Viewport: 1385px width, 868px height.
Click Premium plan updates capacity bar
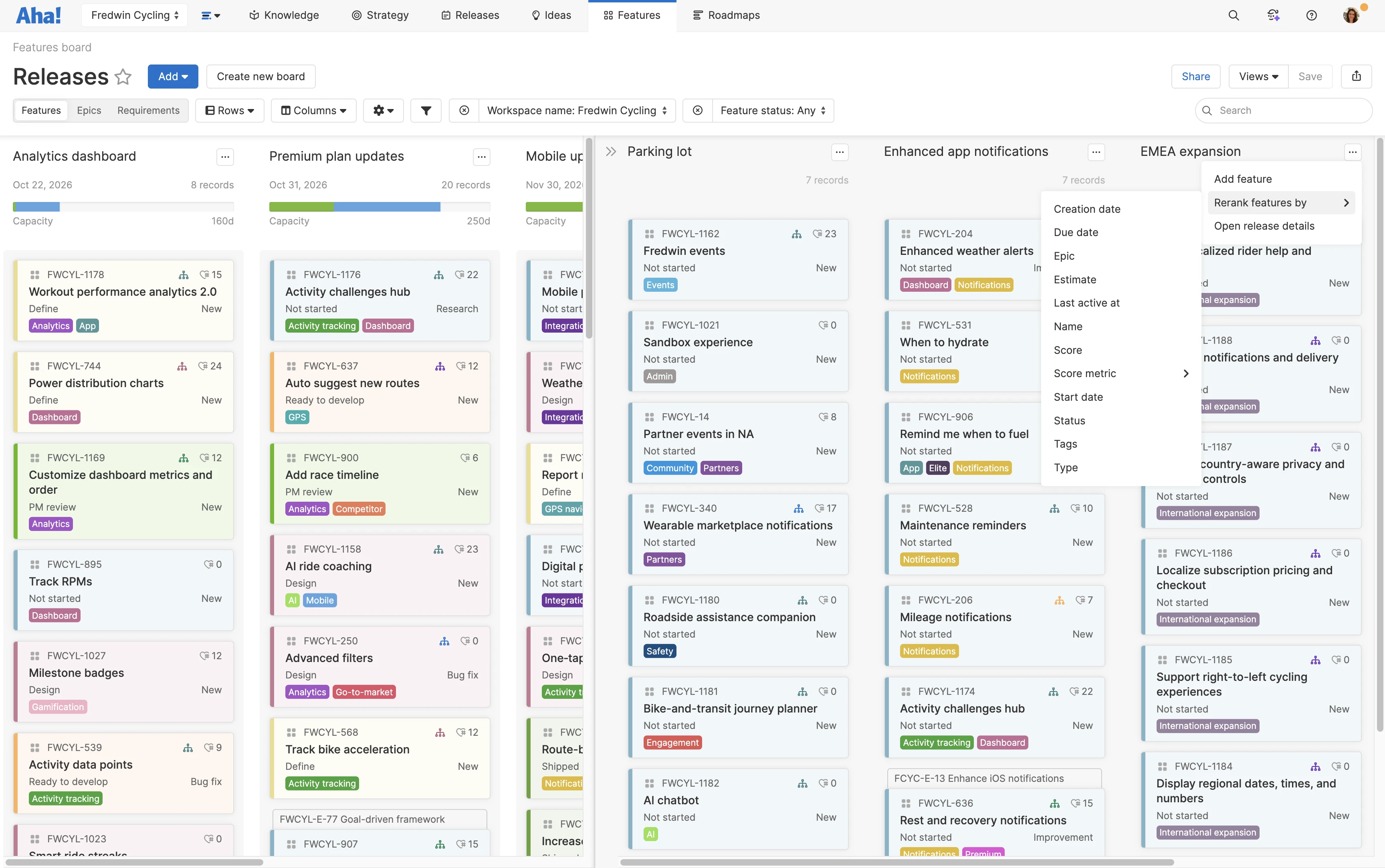coord(380,207)
